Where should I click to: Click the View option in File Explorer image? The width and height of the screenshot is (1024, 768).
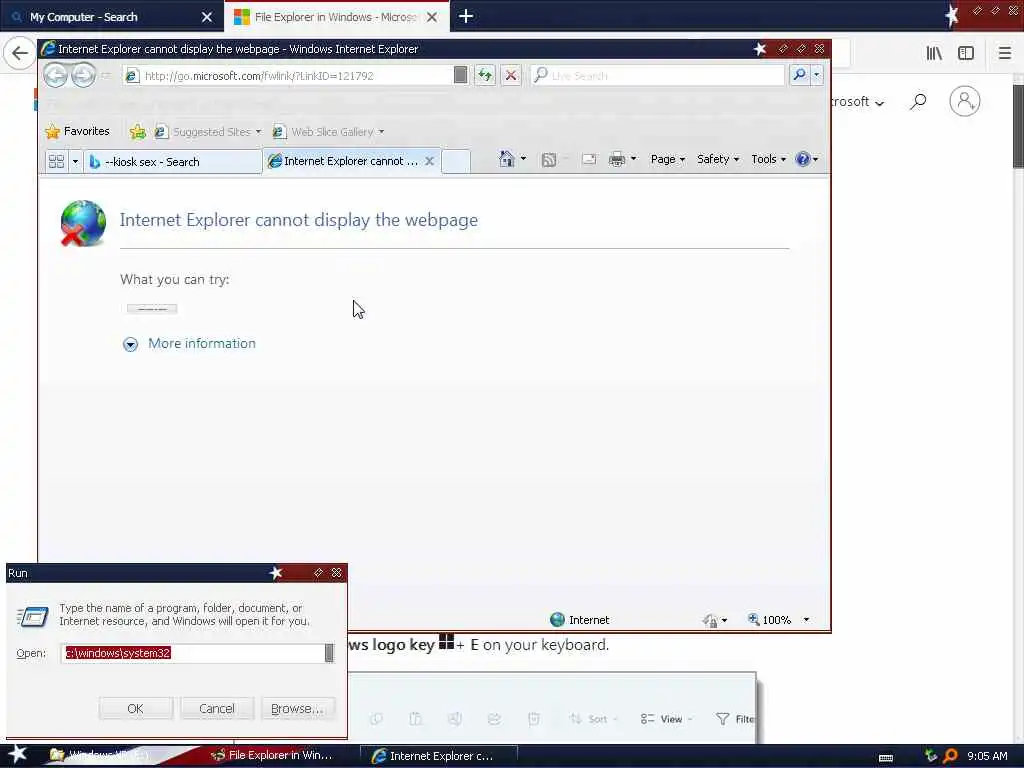(x=665, y=719)
